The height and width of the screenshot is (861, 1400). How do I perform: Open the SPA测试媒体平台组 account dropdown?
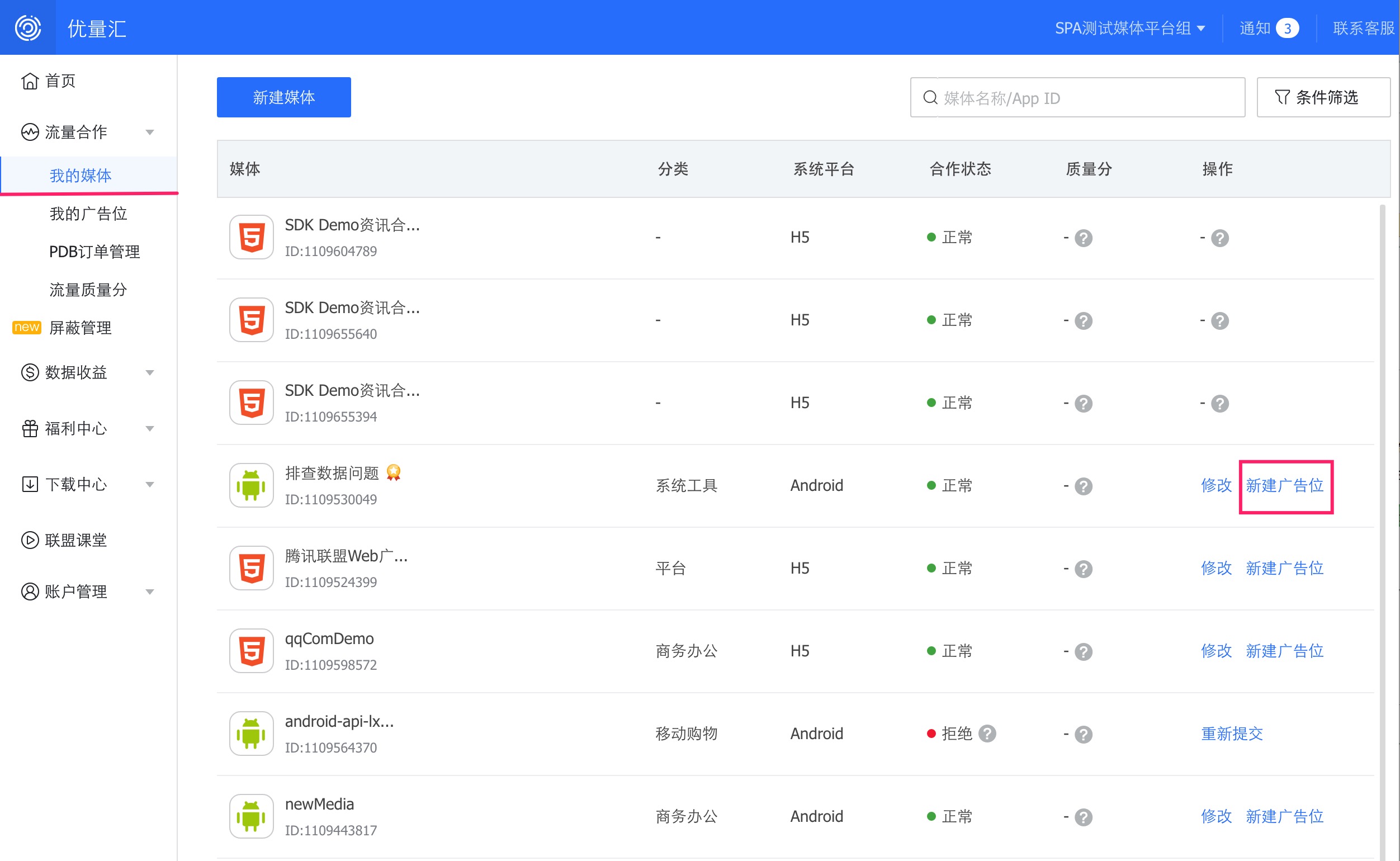[x=1129, y=28]
